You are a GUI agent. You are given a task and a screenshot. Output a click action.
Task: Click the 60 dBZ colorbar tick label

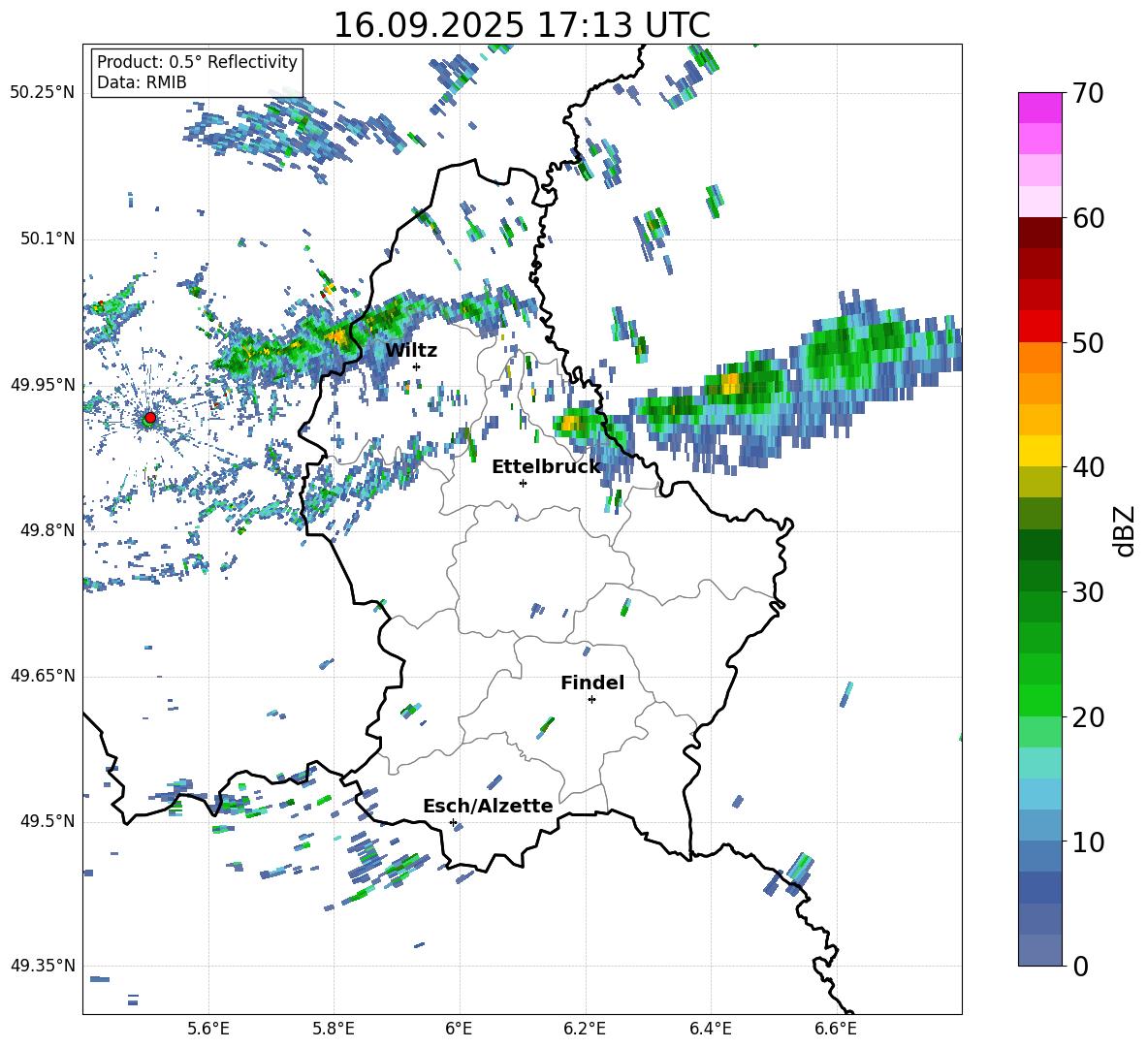click(x=1088, y=218)
